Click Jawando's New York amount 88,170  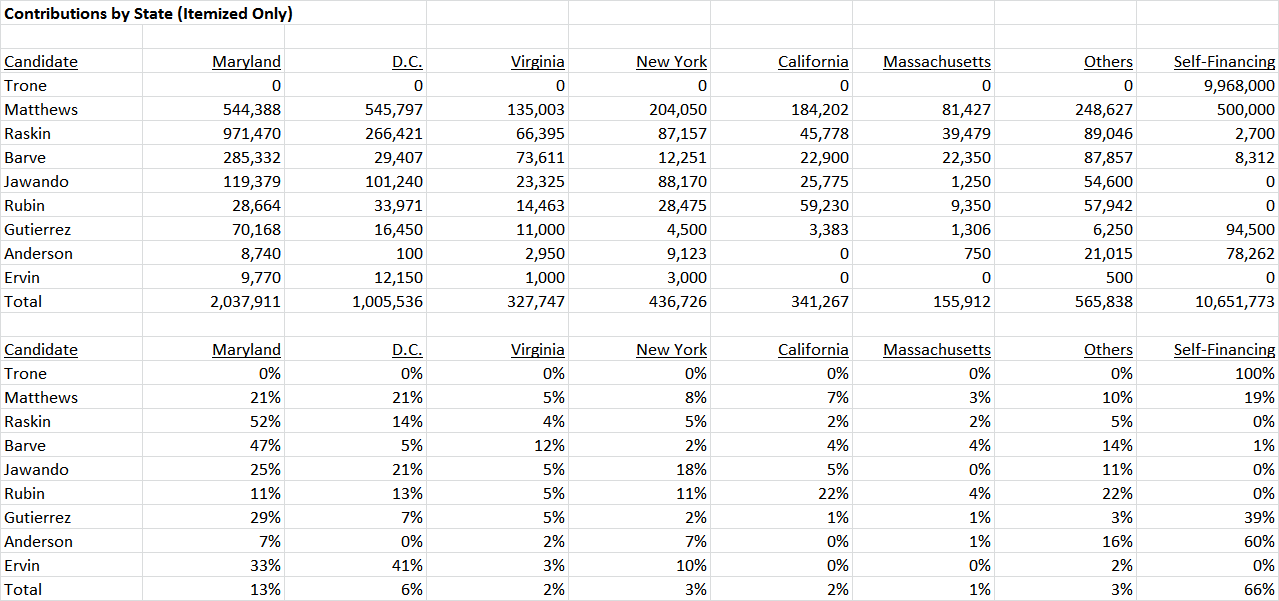coord(681,182)
